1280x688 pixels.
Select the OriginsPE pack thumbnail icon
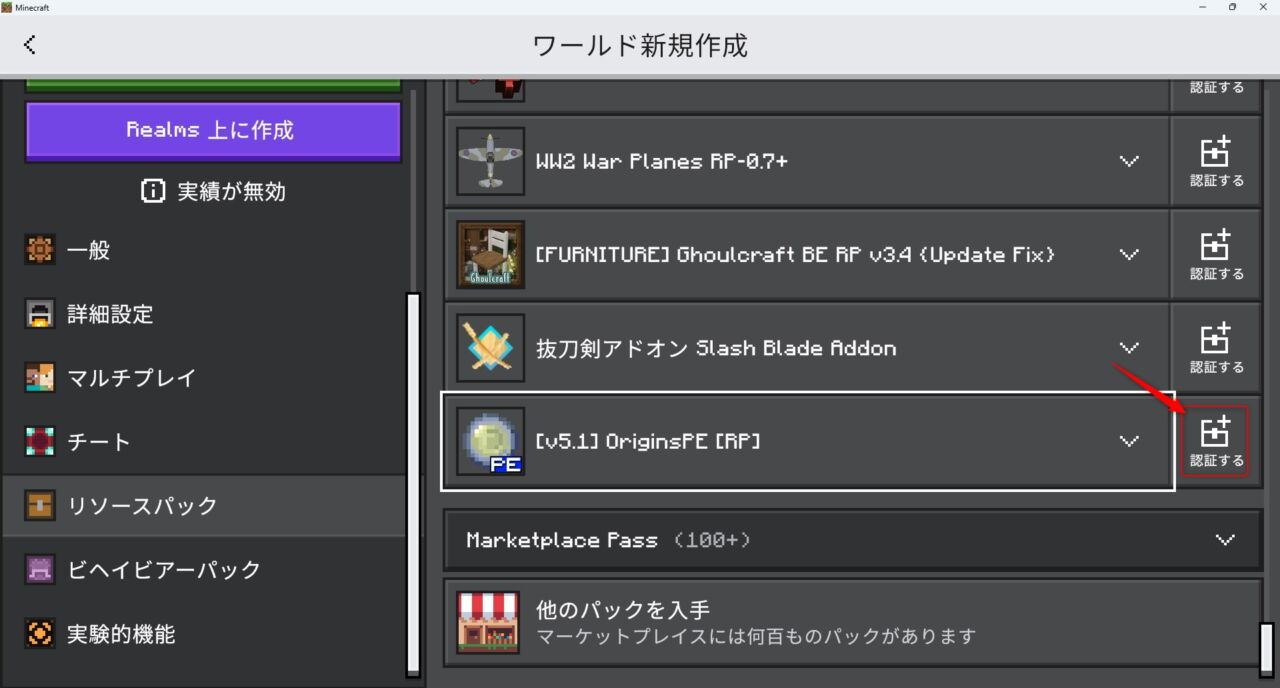490,440
